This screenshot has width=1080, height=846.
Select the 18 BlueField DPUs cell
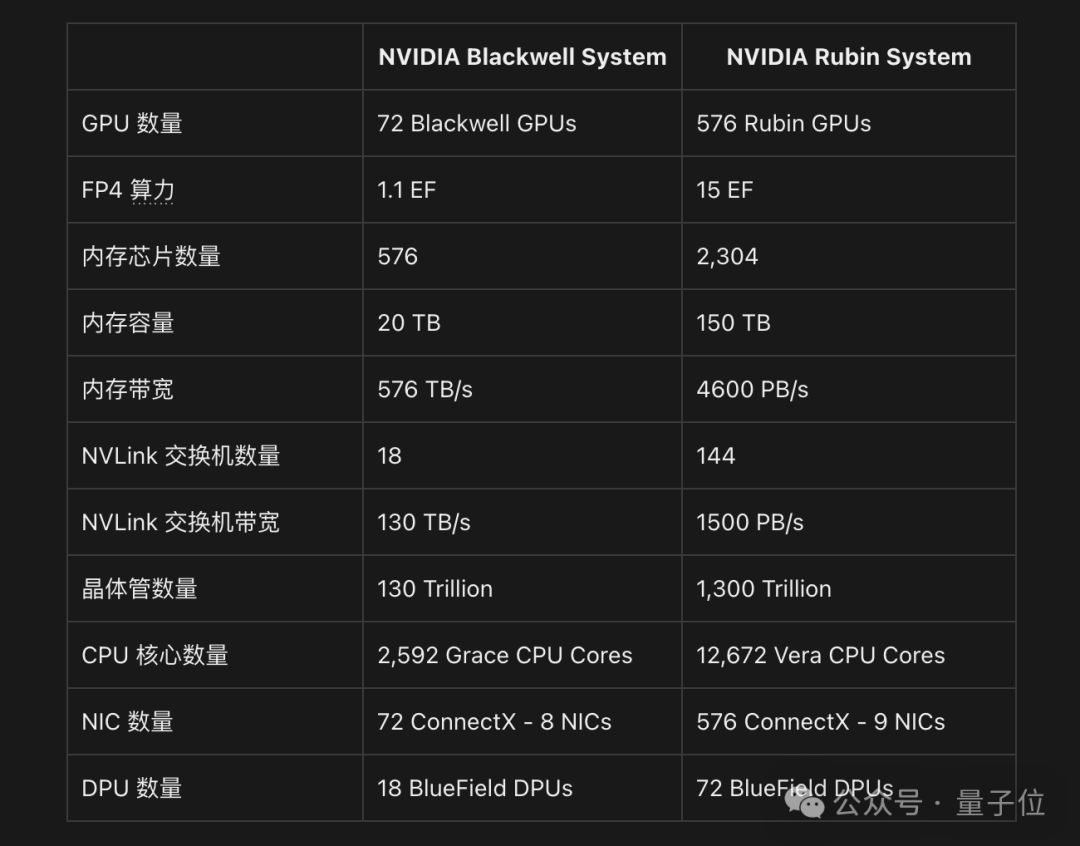475,788
